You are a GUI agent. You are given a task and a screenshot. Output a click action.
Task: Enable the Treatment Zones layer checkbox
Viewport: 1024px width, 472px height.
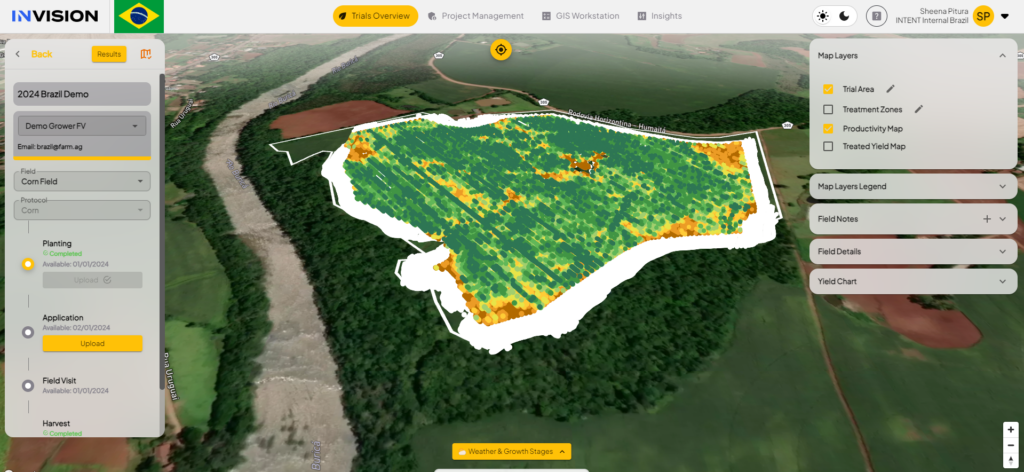[828, 109]
